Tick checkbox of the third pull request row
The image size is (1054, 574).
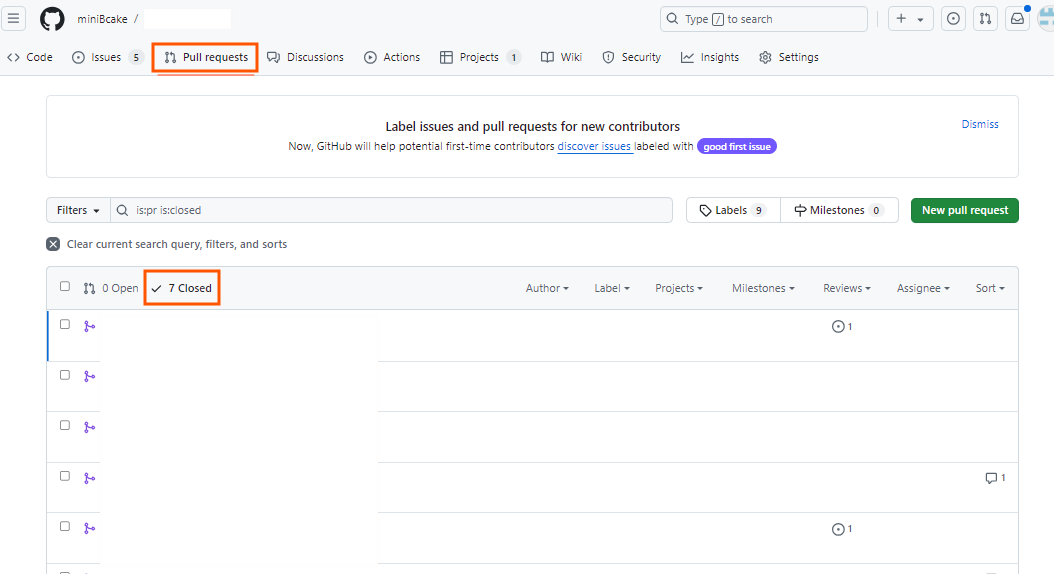pyautogui.click(x=65, y=425)
